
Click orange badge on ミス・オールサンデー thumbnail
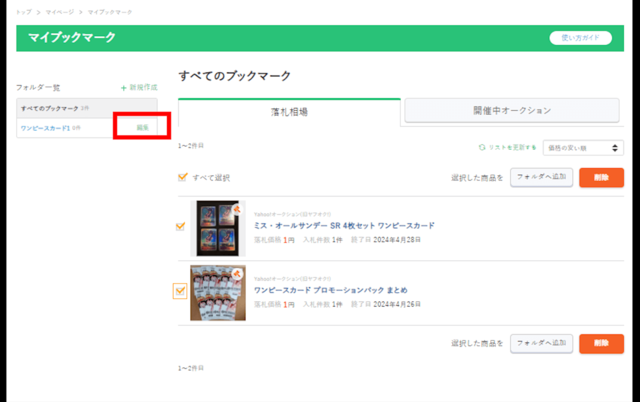[237, 208]
